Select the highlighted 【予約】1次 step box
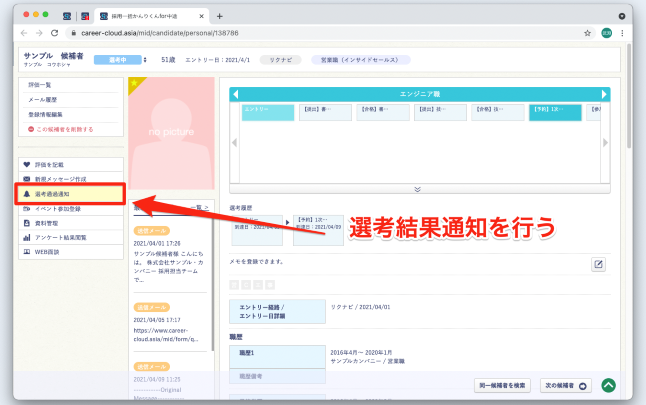 554,112
